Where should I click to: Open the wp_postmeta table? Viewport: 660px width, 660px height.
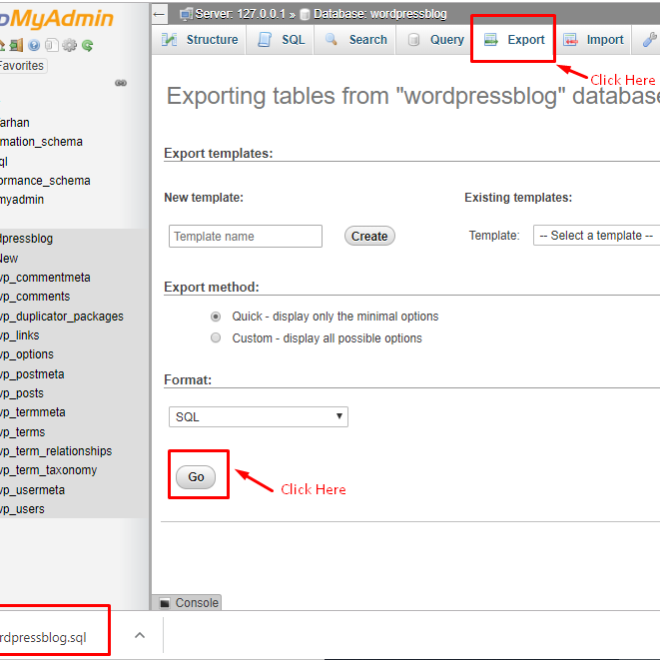click(32, 374)
